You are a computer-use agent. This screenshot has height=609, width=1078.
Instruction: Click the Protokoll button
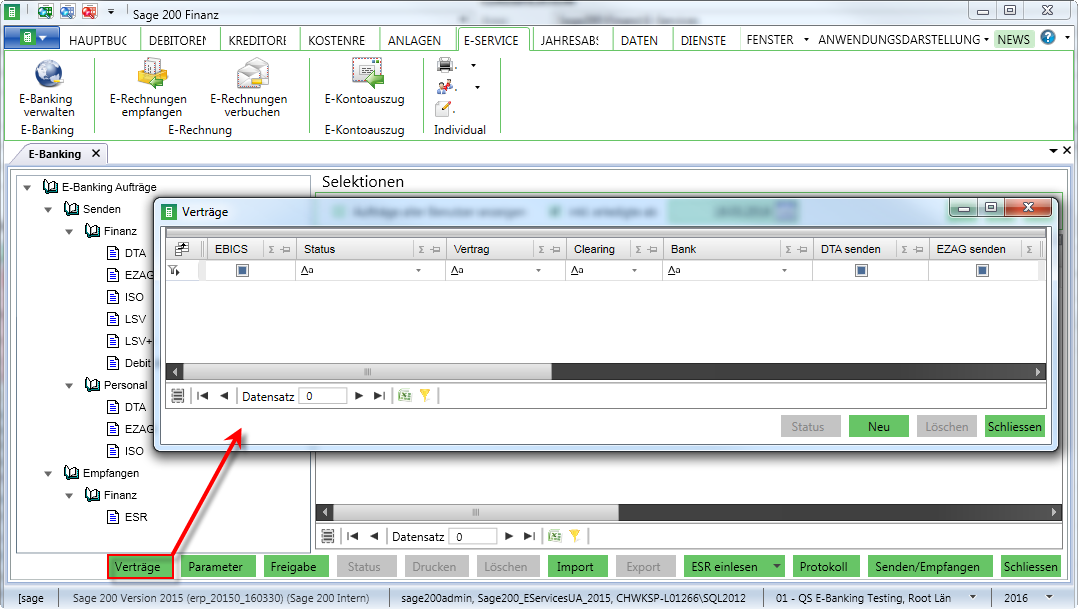pyautogui.click(x=824, y=566)
